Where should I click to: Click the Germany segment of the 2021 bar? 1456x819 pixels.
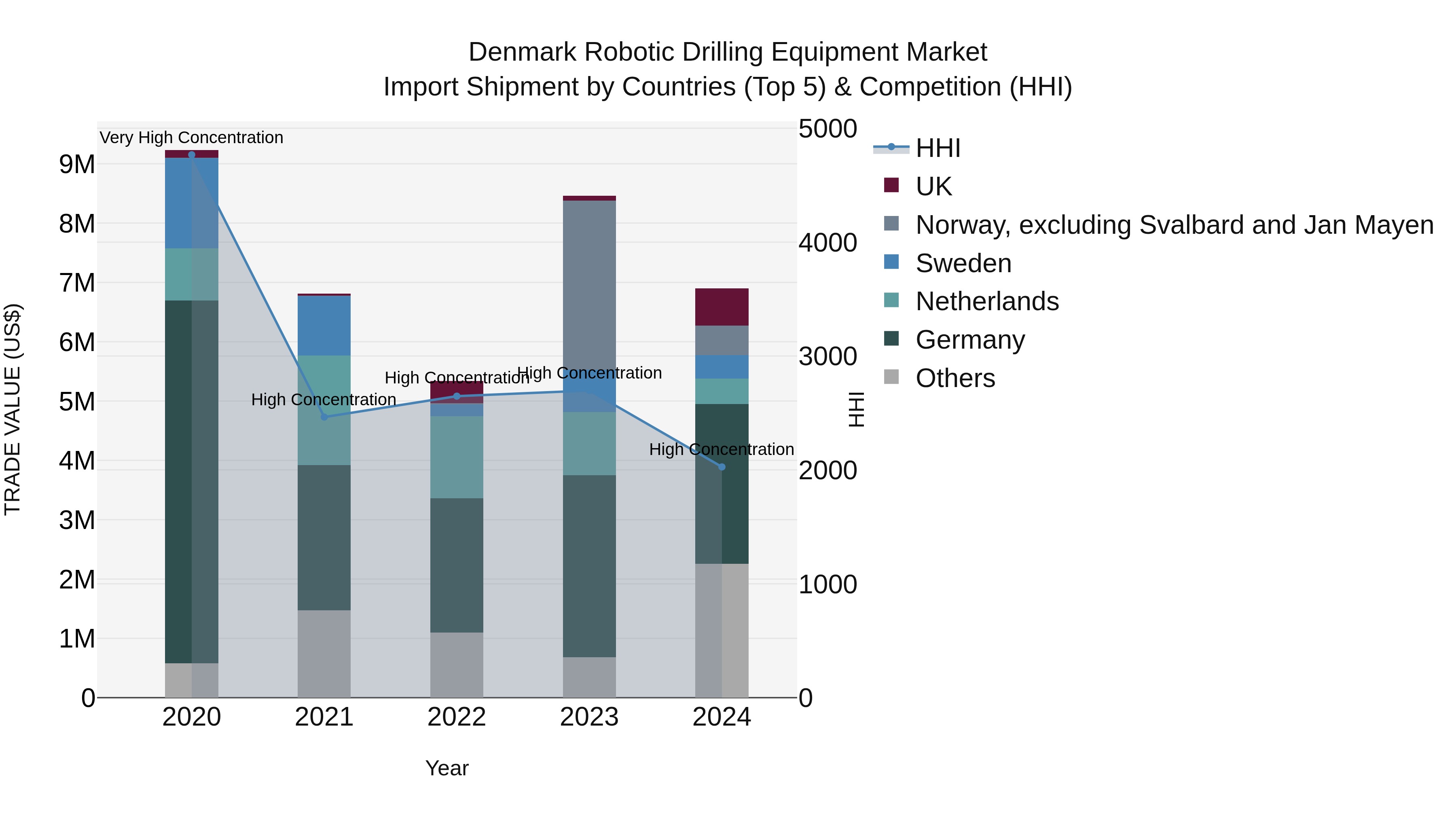click(324, 538)
